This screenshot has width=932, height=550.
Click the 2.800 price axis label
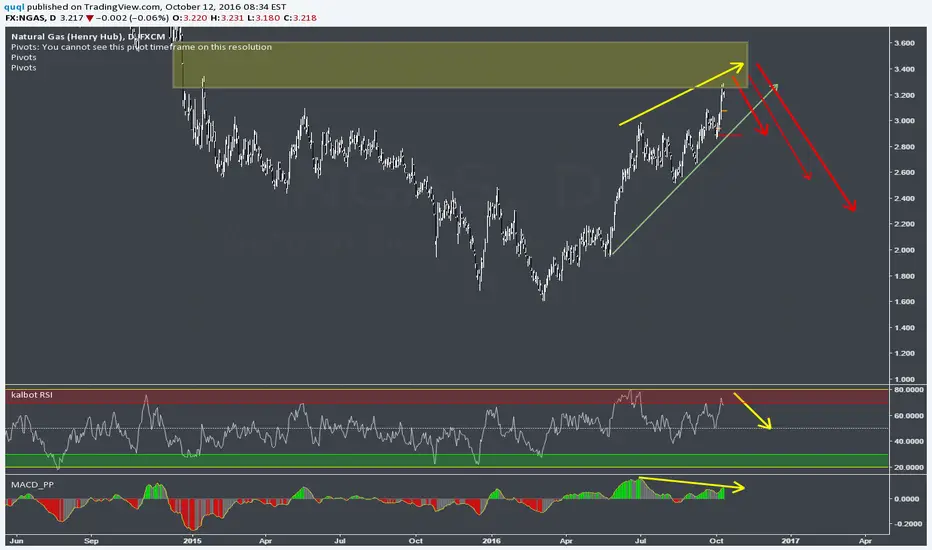coord(904,147)
